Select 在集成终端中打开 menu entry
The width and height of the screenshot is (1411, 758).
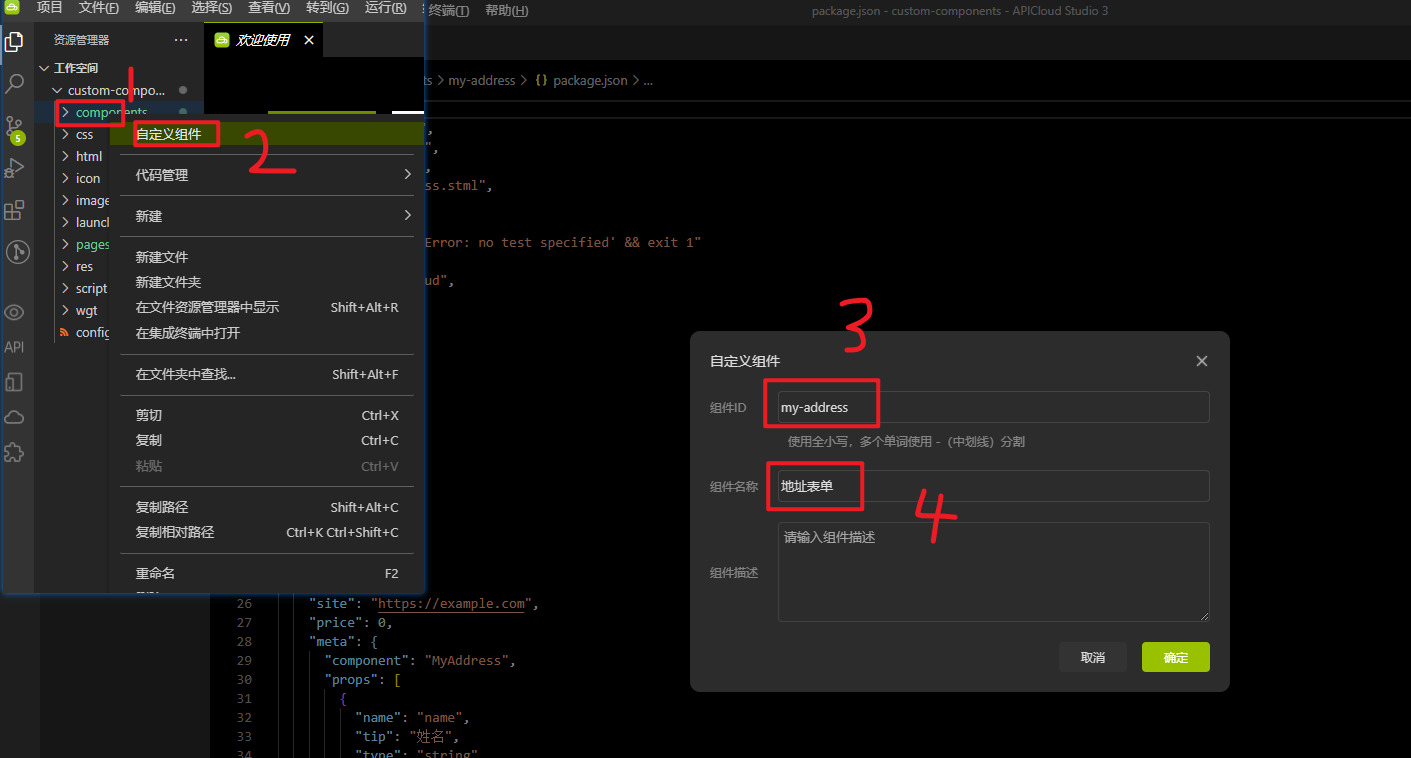pos(267,333)
